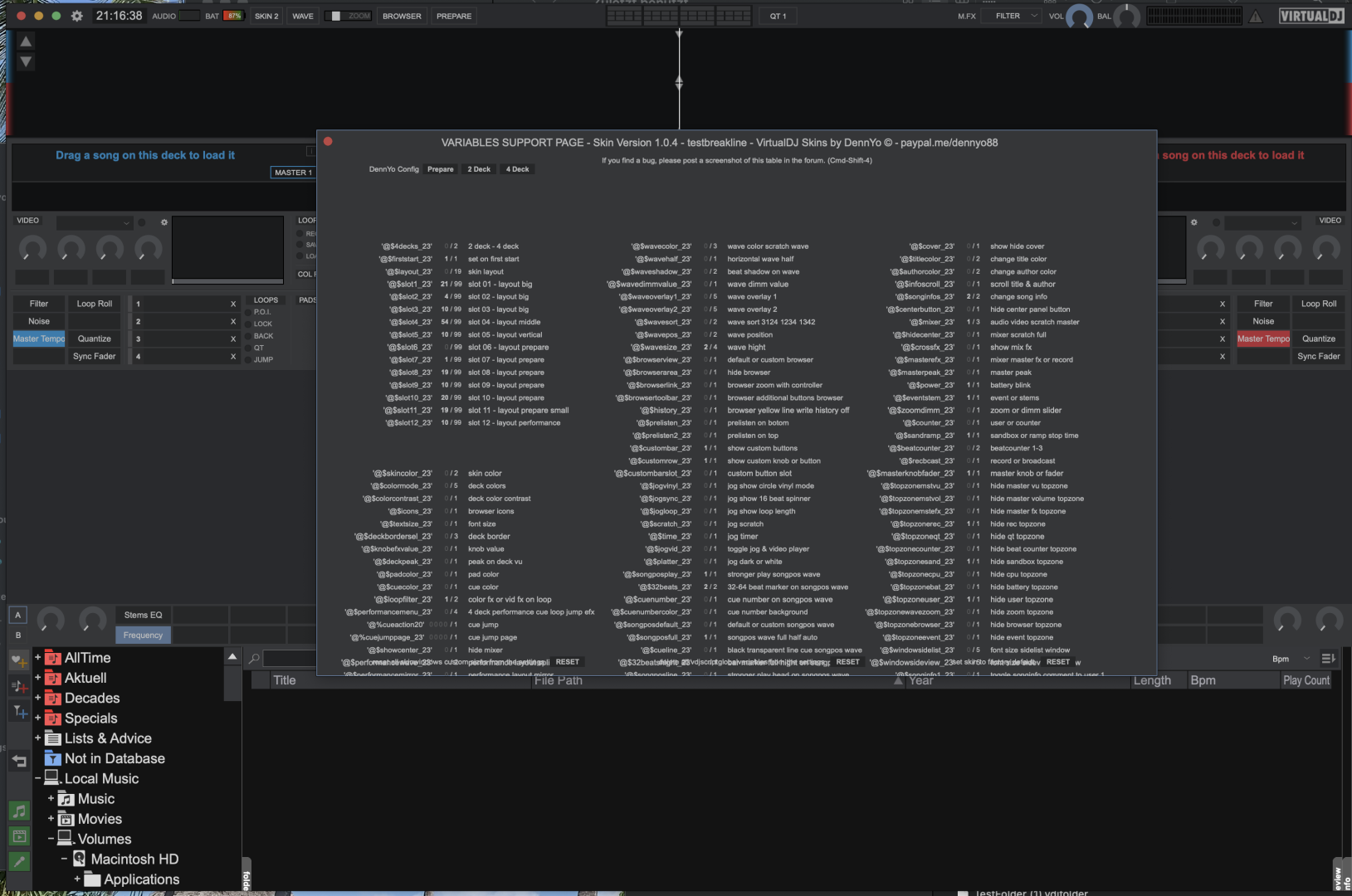Add a filter folder with funnel-plus icon
This screenshot has height=896, width=1352.
coord(19,712)
